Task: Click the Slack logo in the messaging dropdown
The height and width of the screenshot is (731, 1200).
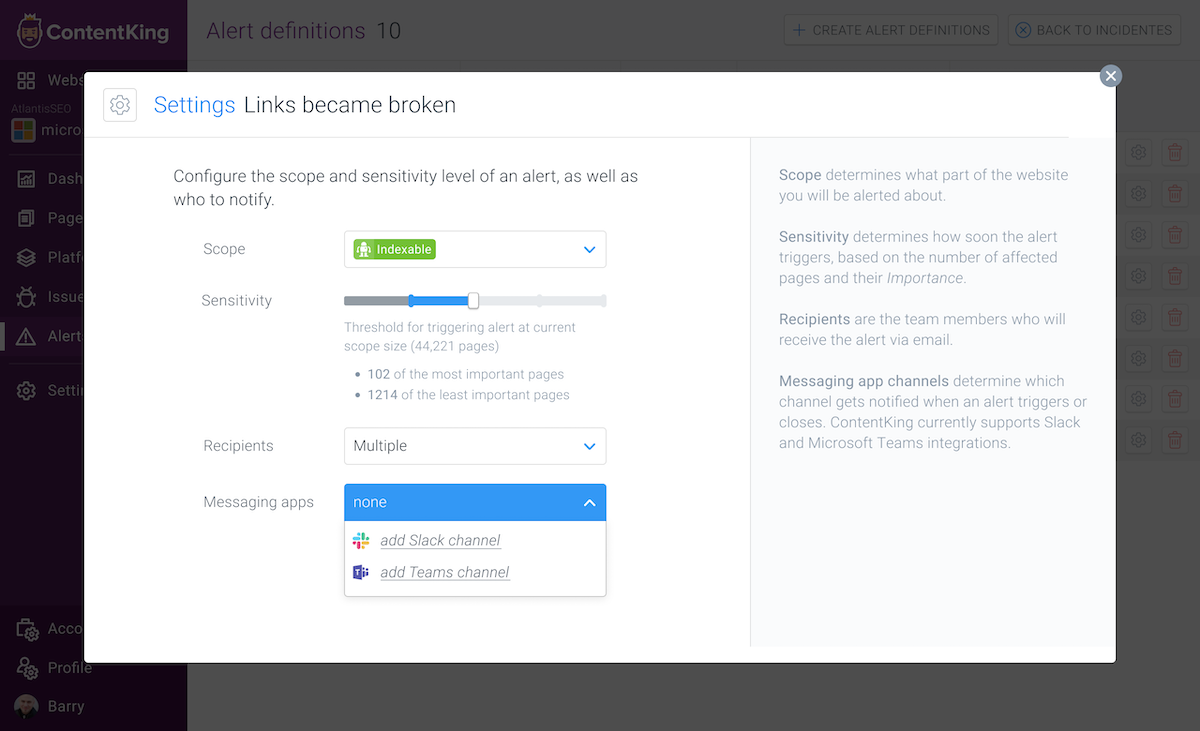Action: tap(361, 540)
